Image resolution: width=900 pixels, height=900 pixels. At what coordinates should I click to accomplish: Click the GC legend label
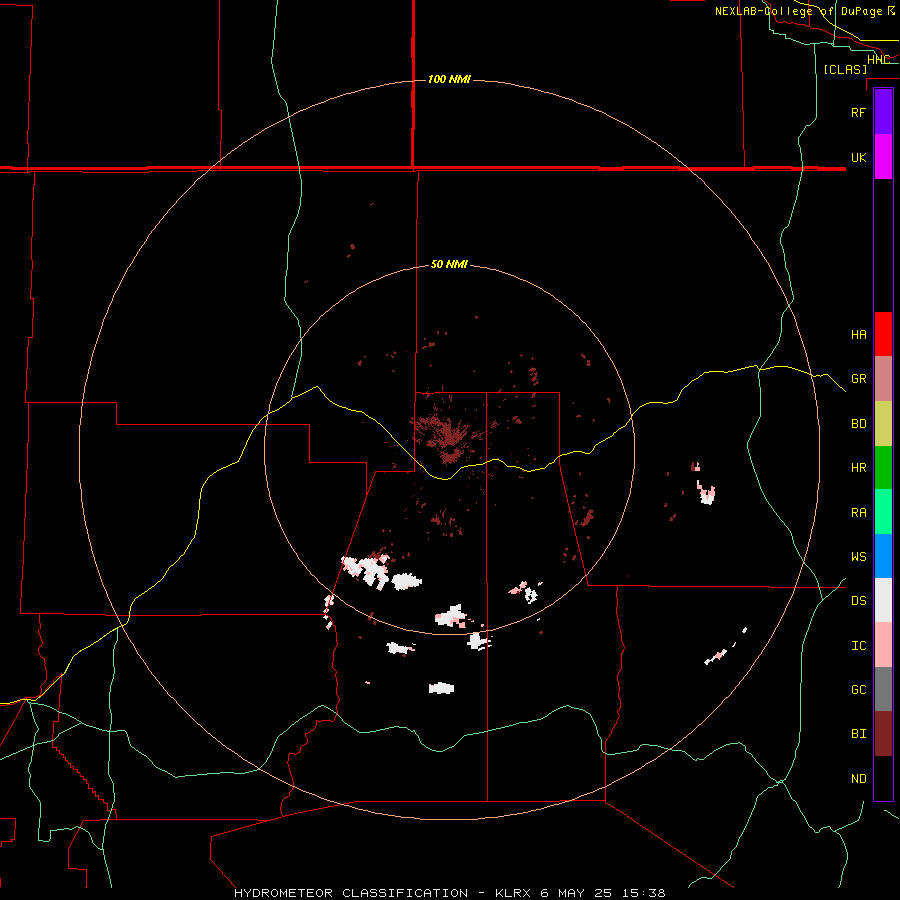[858, 690]
